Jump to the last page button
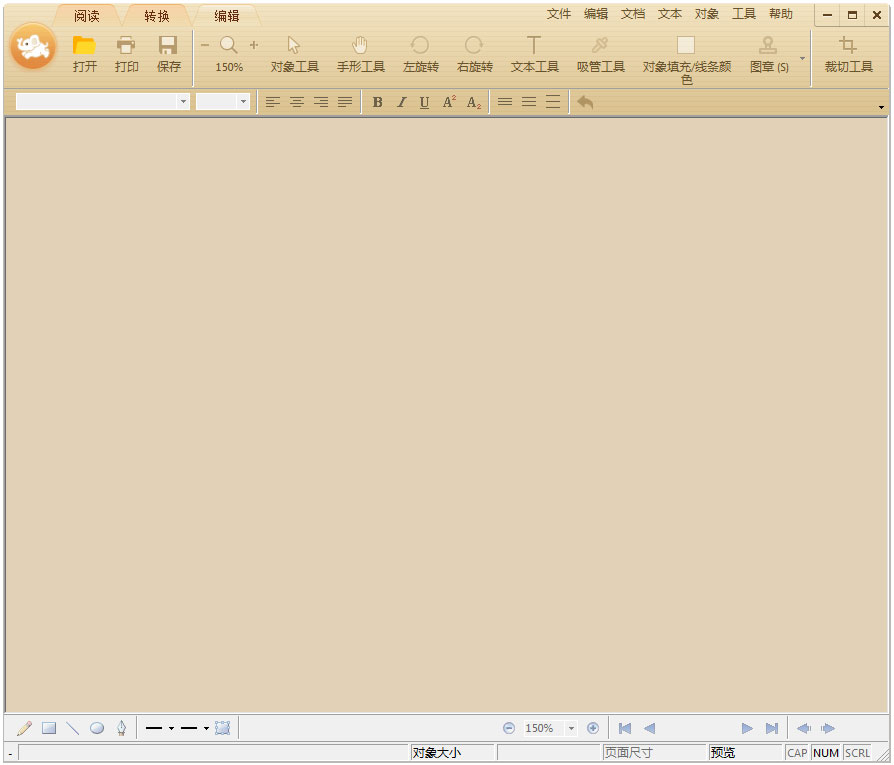 [x=772, y=728]
